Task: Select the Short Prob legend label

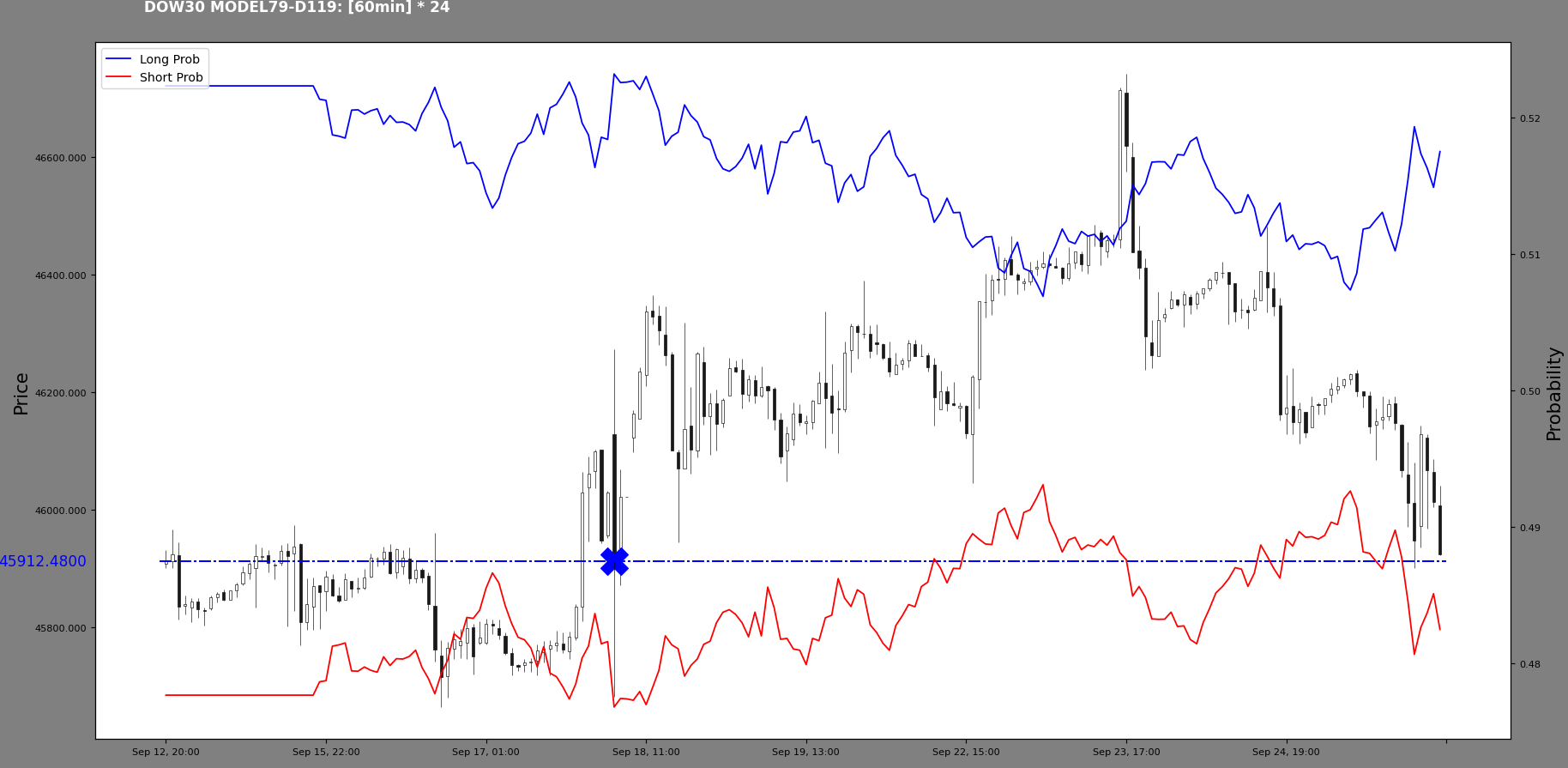Action: coord(171,77)
